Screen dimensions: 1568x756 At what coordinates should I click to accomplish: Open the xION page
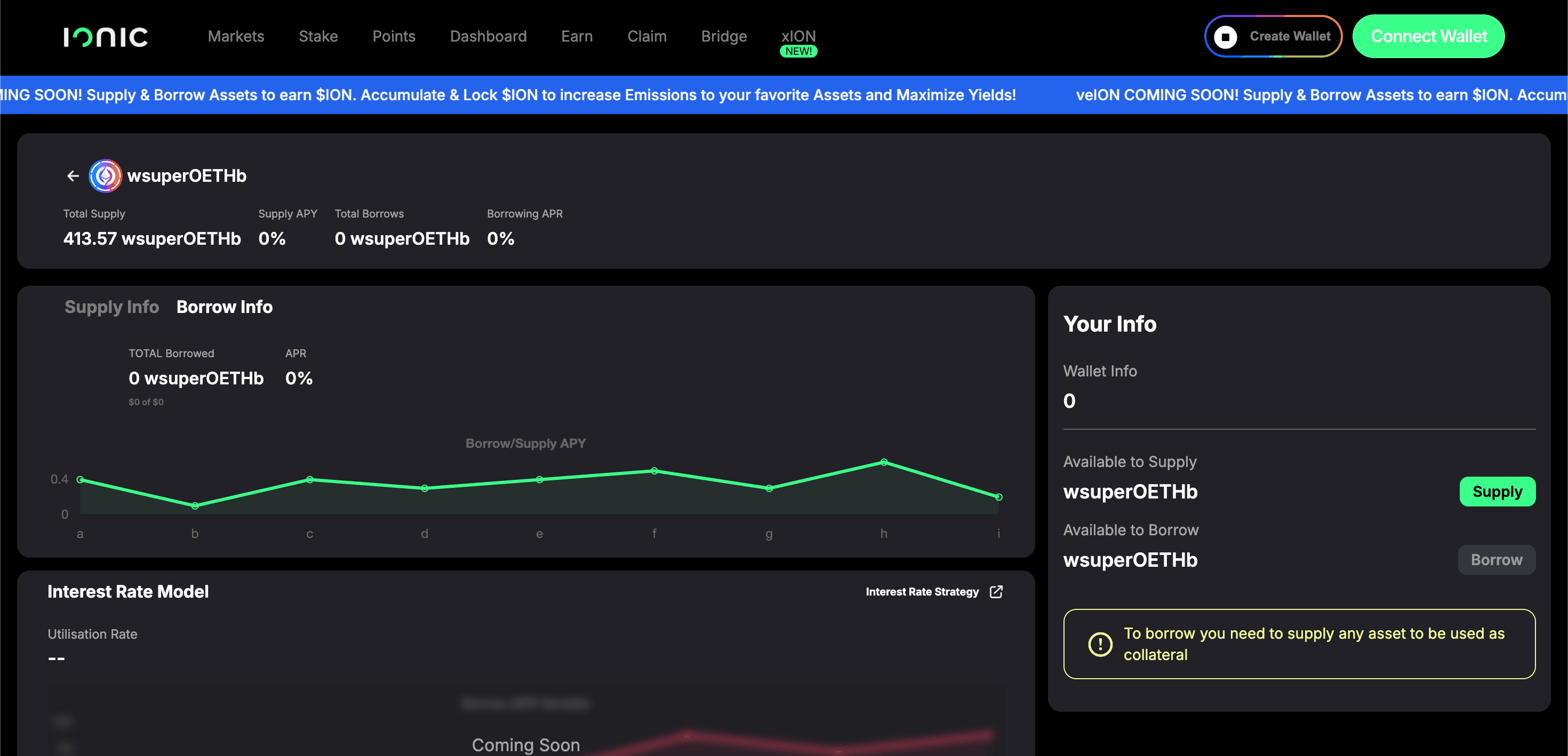(798, 36)
